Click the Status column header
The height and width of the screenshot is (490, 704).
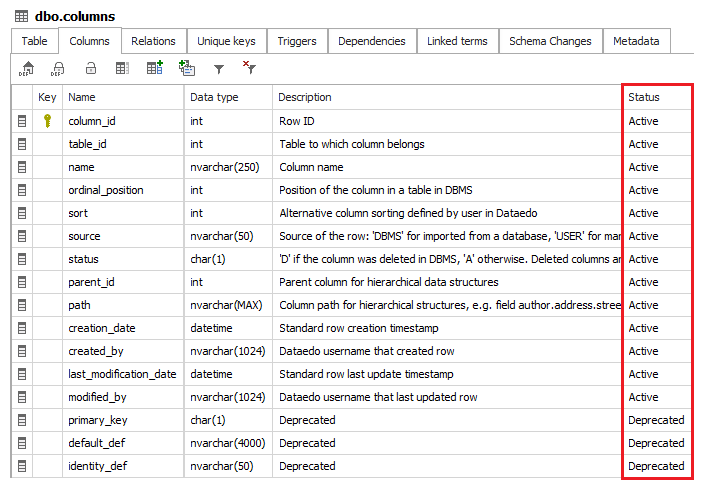tap(644, 97)
